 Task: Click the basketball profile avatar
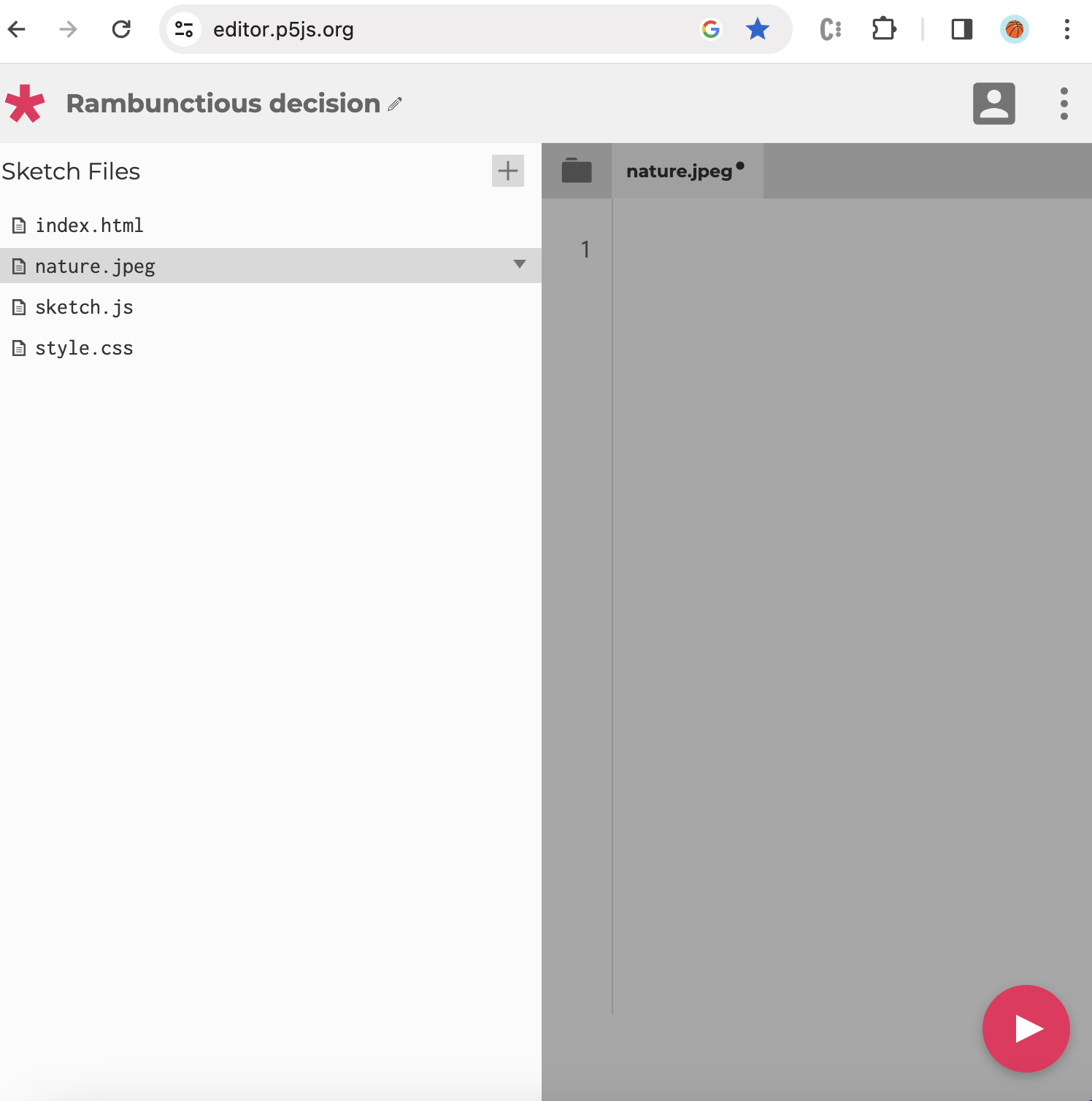click(x=1013, y=29)
